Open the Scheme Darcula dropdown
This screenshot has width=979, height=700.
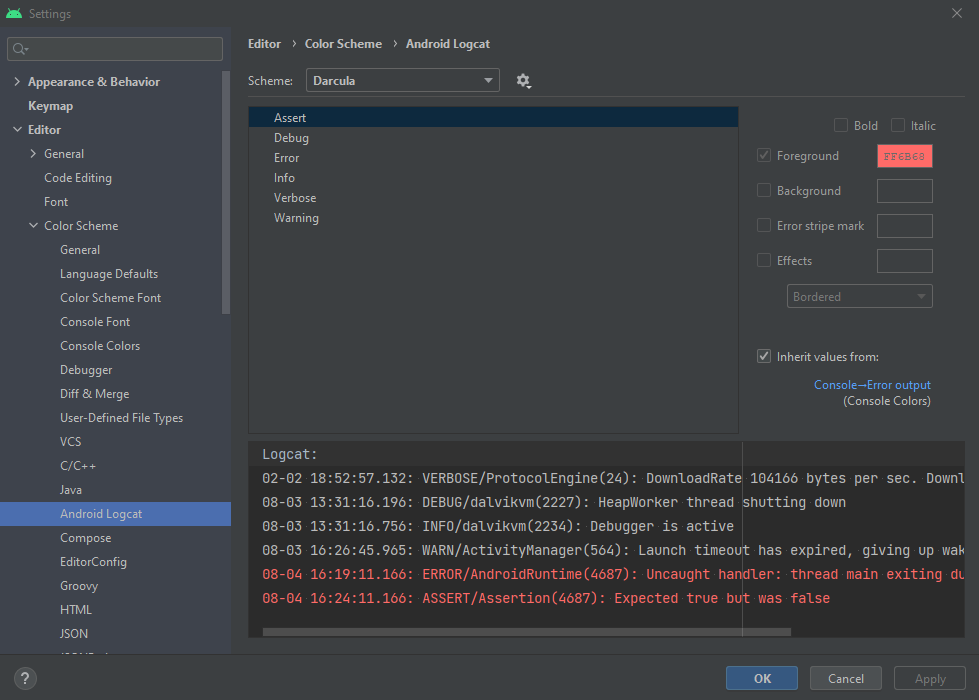point(403,81)
